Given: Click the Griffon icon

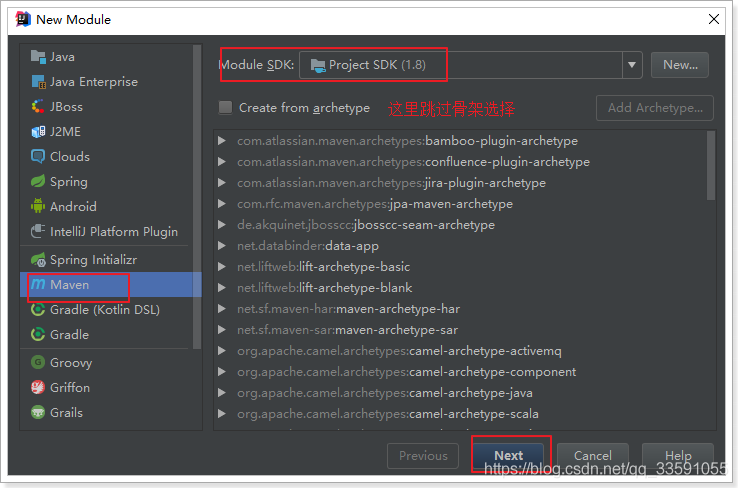Looking at the screenshot, I should click(38, 387).
